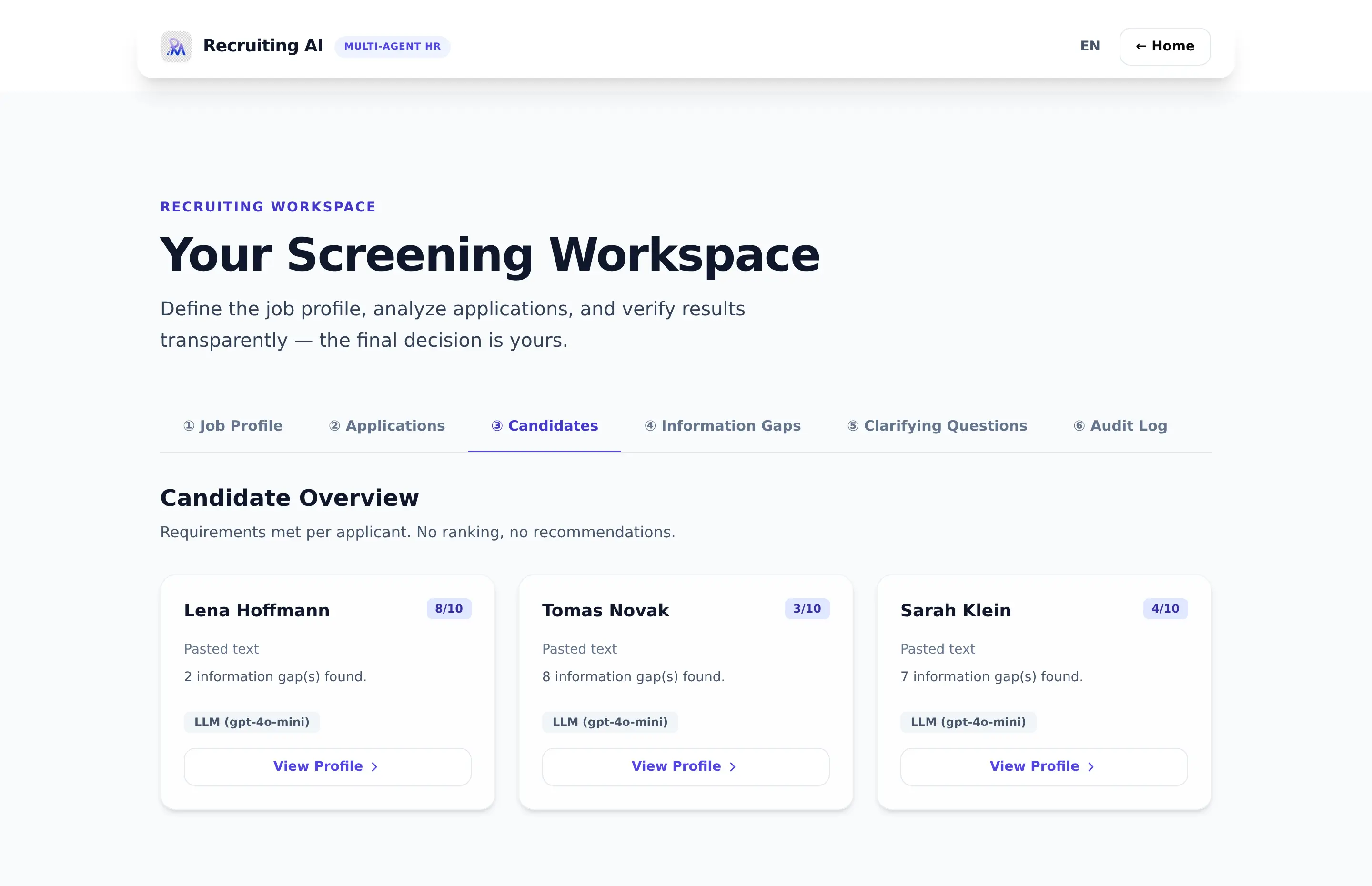Go back with the Home button

click(x=1165, y=47)
